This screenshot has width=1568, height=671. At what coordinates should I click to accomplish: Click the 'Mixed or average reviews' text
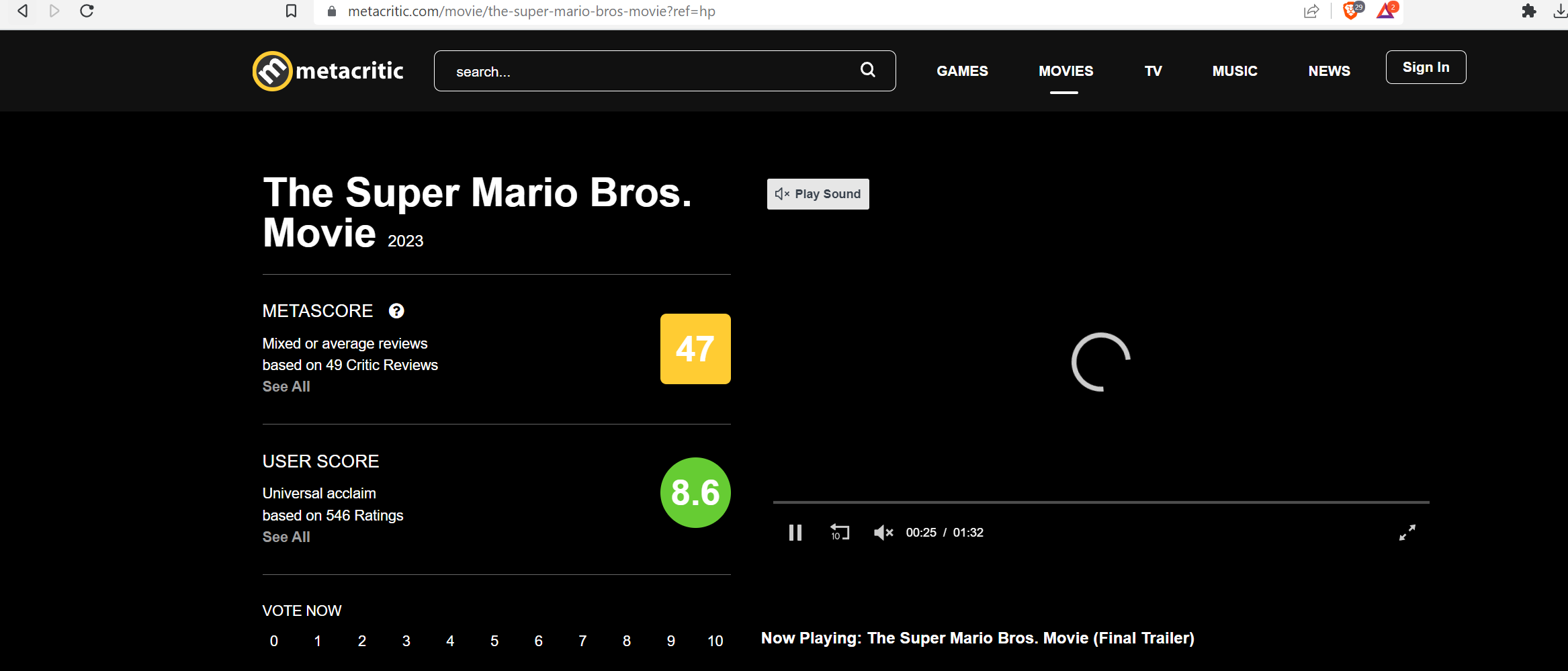(345, 343)
